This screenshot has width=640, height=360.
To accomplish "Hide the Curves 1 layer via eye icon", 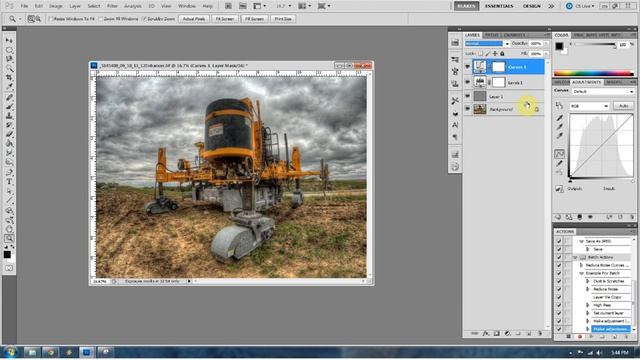I will point(467,67).
